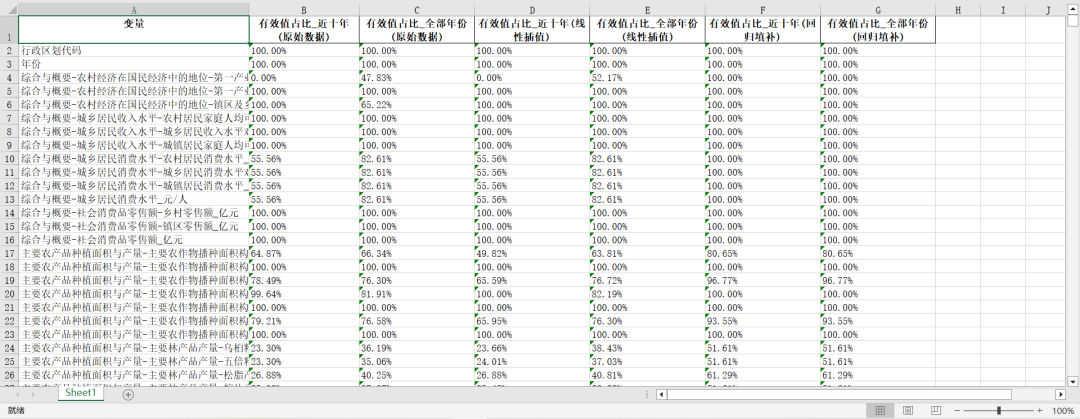Image resolution: width=1080 pixels, height=419 pixels.
Task: Select cell '66.34%' in column C
Action: (x=417, y=253)
